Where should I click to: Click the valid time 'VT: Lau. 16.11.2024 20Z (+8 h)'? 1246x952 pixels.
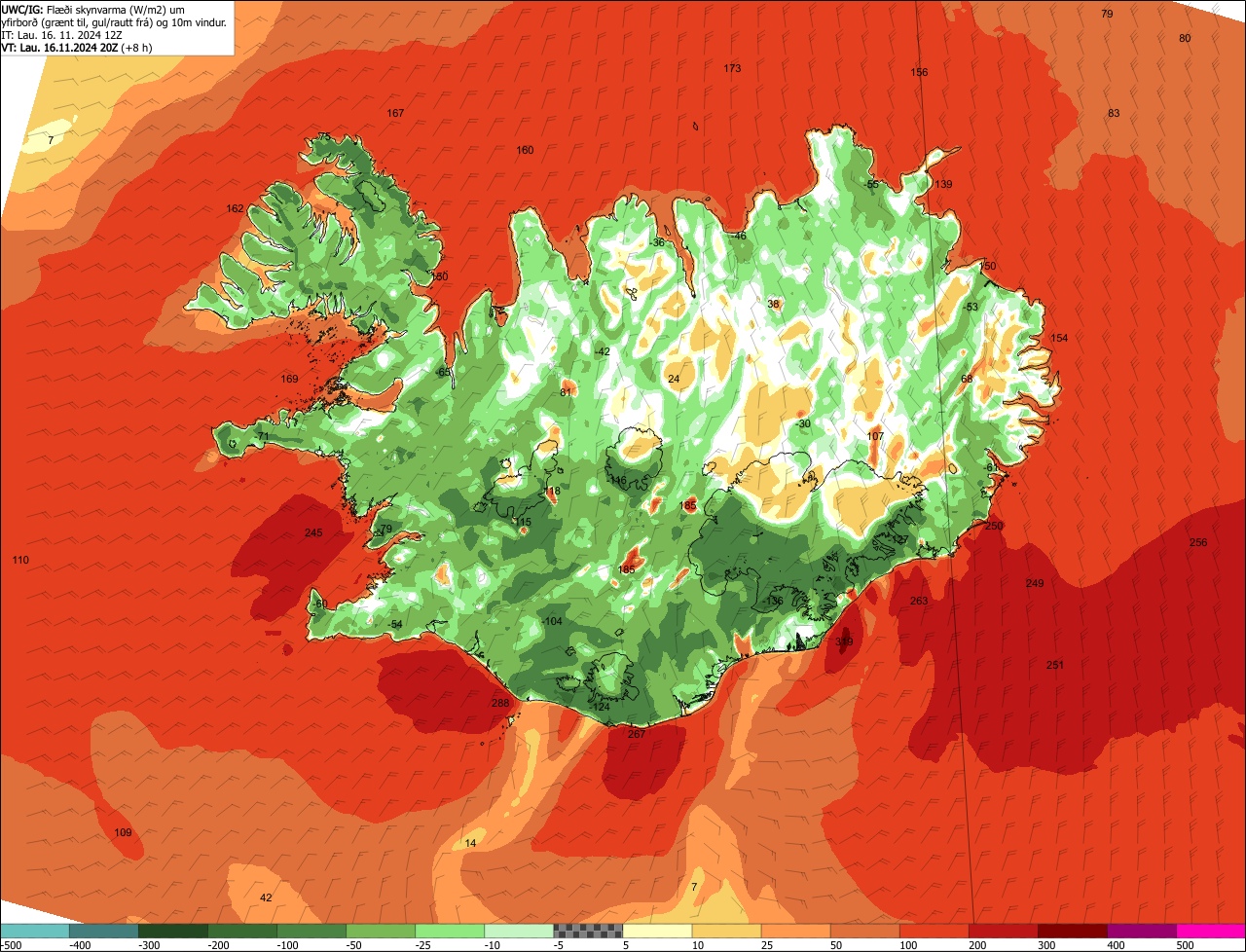[x=78, y=48]
